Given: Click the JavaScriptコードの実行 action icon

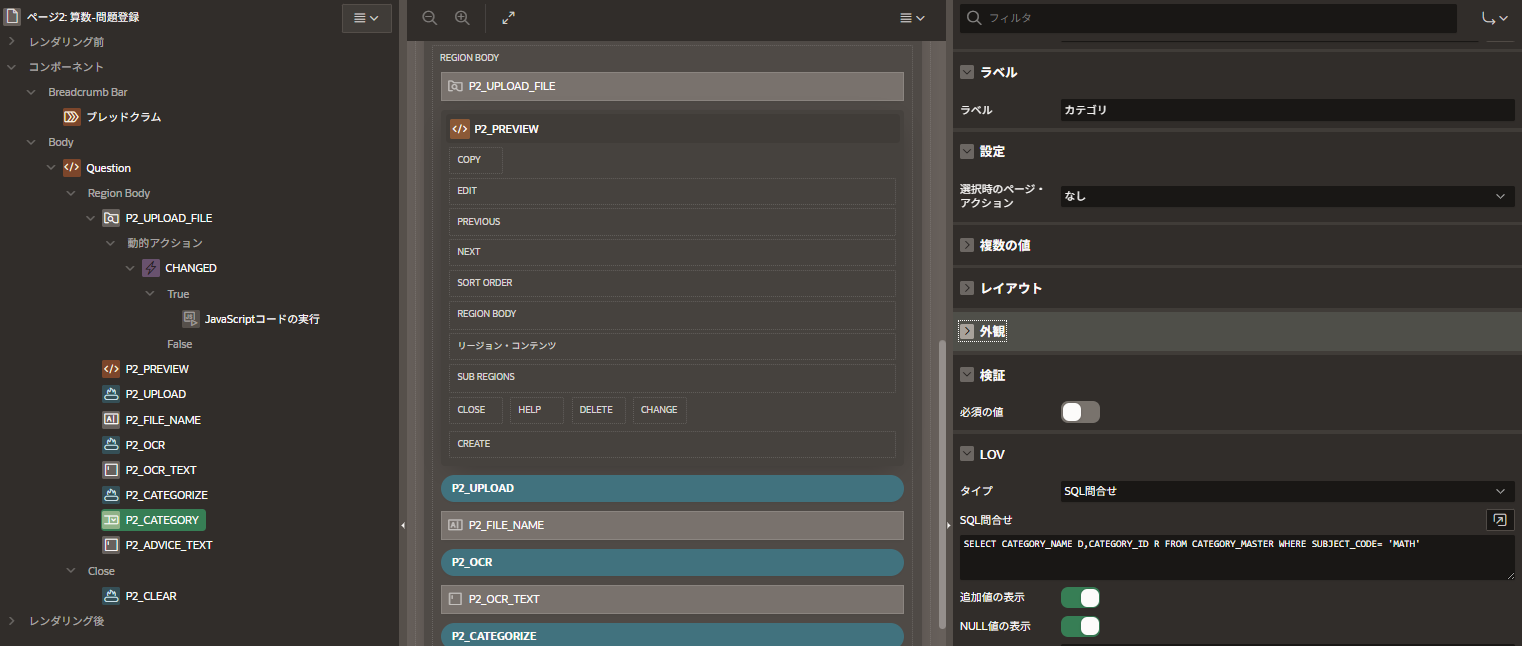Looking at the screenshot, I should 190,319.
